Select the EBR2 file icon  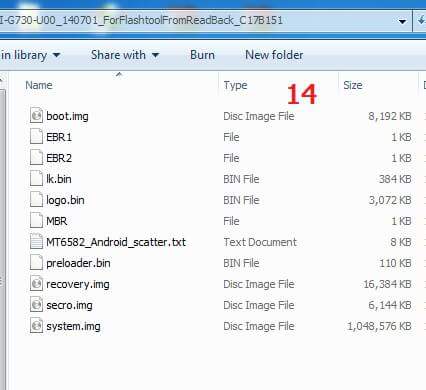point(36,158)
